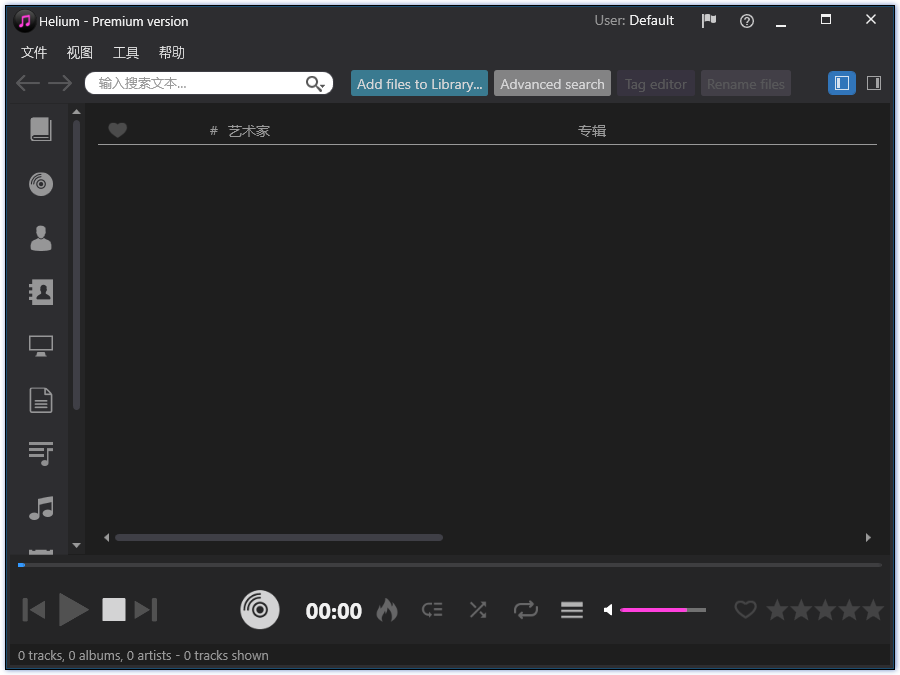The height and width of the screenshot is (675, 900).
Task: Select the contact book icon in the sidebar
Action: point(40,292)
